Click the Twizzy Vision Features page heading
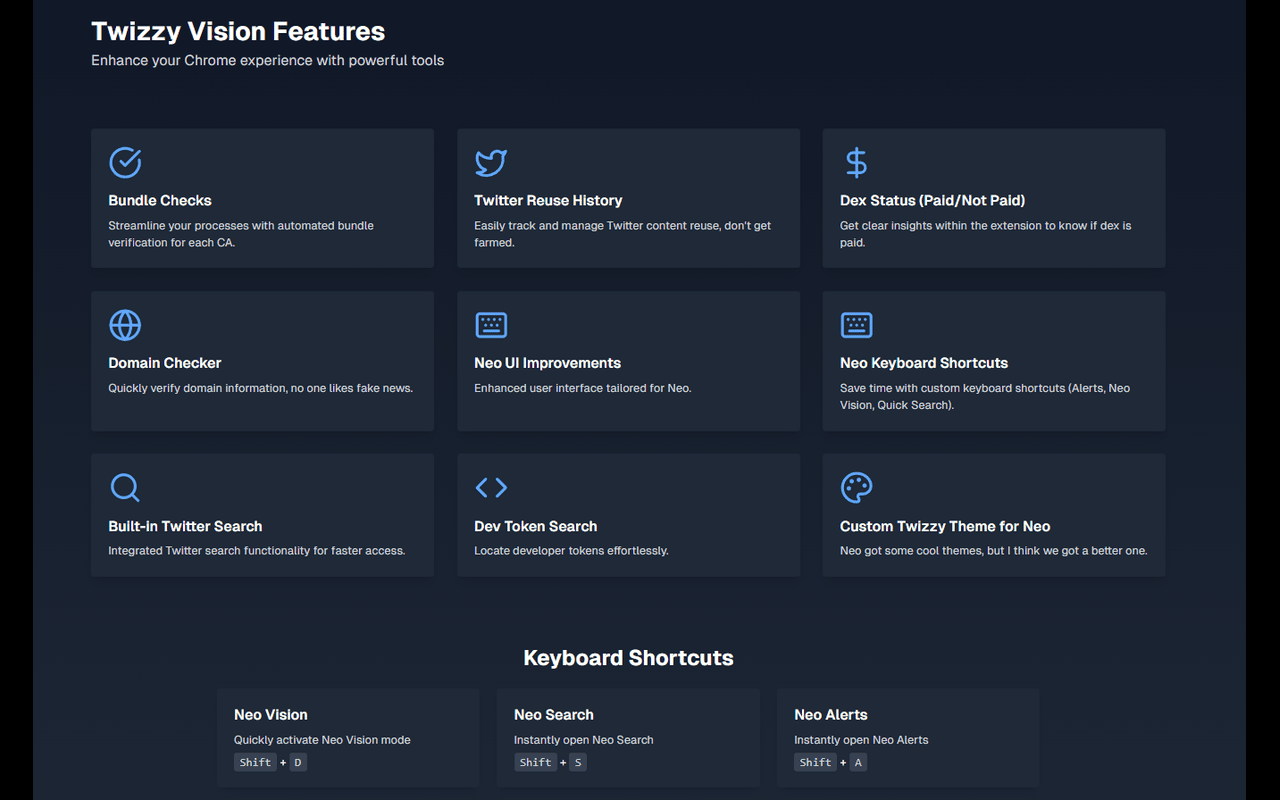This screenshot has height=800, width=1280. point(238,31)
